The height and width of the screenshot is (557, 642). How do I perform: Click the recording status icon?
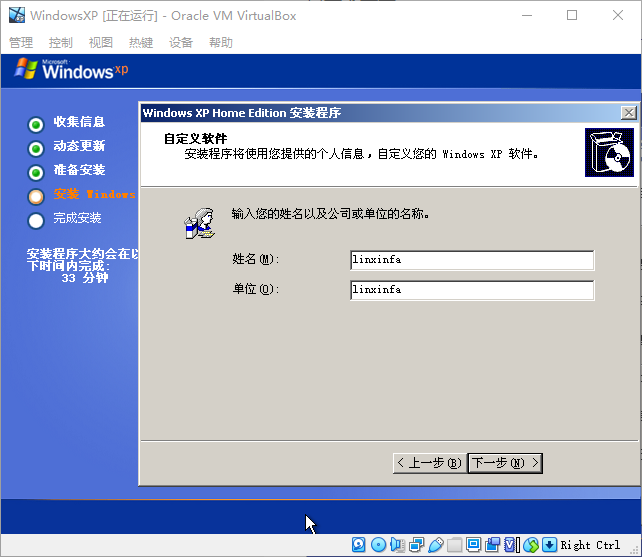(493, 545)
